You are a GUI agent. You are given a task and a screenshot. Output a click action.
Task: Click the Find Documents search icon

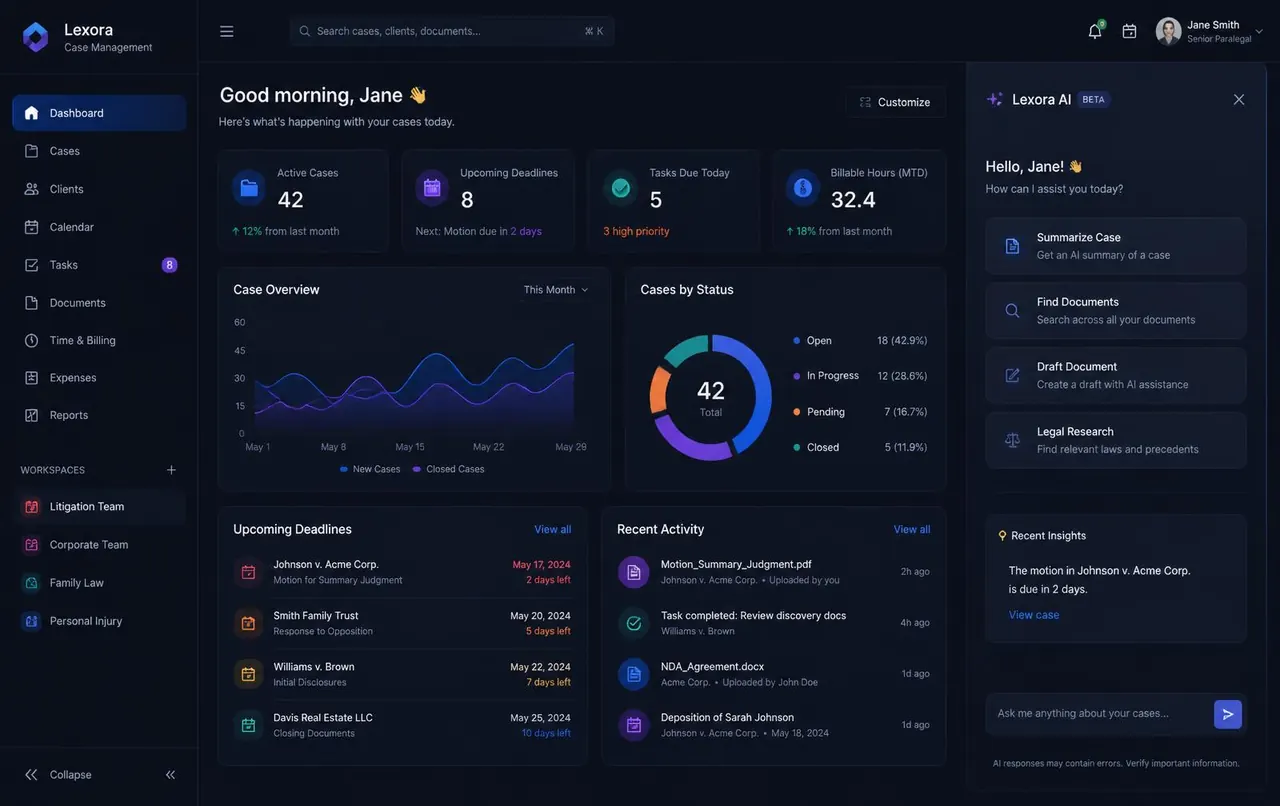click(x=1012, y=311)
